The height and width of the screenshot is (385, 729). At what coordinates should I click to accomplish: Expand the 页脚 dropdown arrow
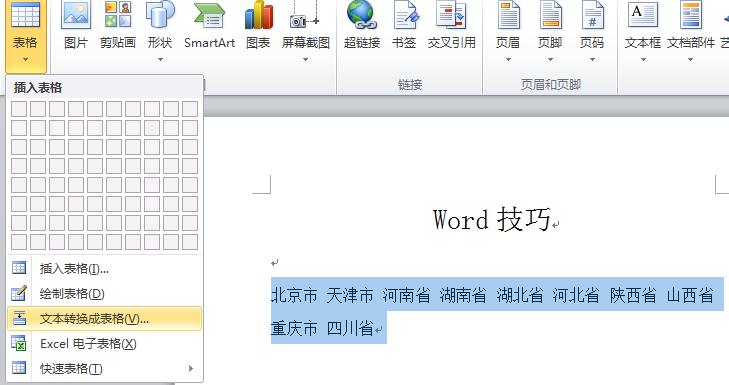(x=550, y=60)
